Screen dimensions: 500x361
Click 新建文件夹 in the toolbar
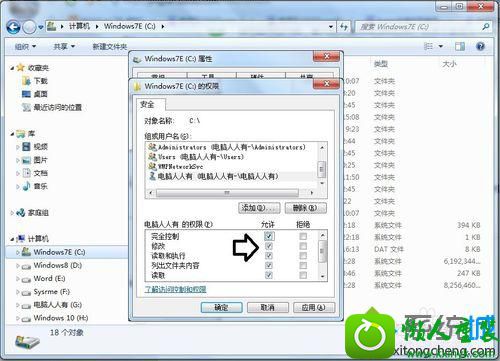(x=109, y=47)
